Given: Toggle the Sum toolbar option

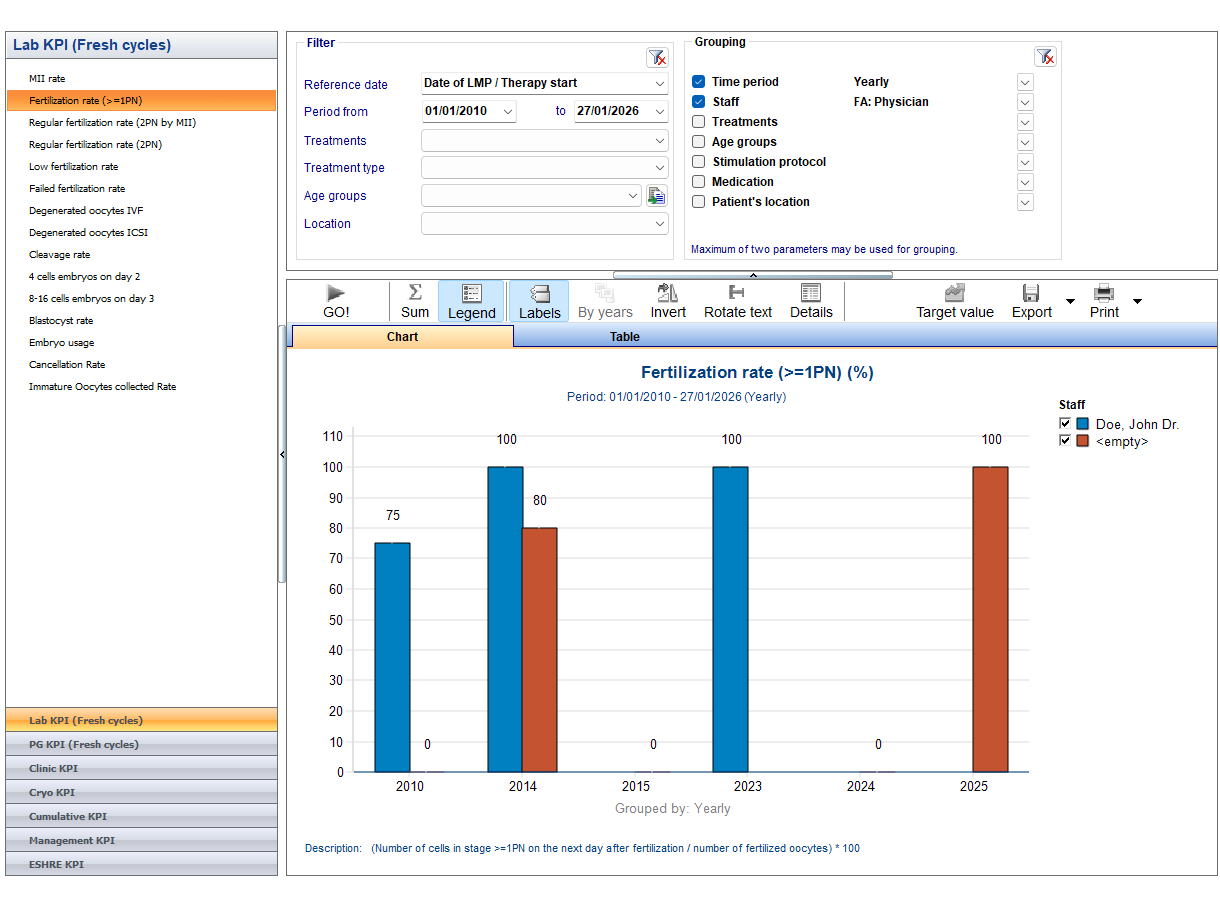Looking at the screenshot, I should (x=415, y=301).
